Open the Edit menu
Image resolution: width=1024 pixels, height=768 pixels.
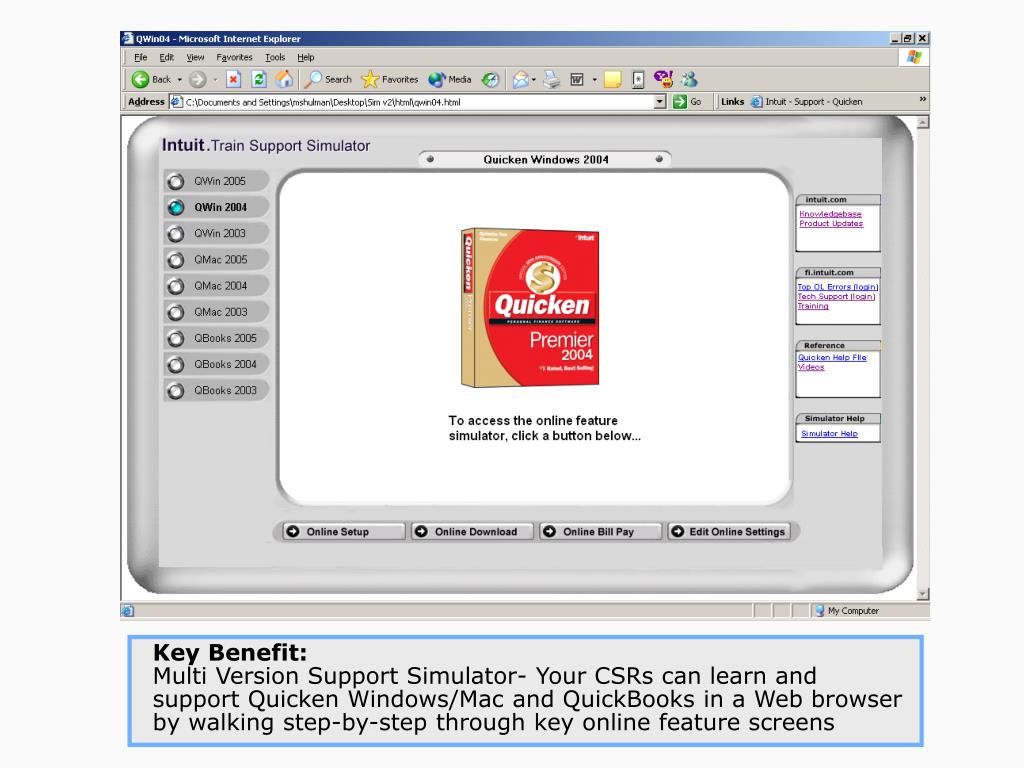(x=167, y=57)
